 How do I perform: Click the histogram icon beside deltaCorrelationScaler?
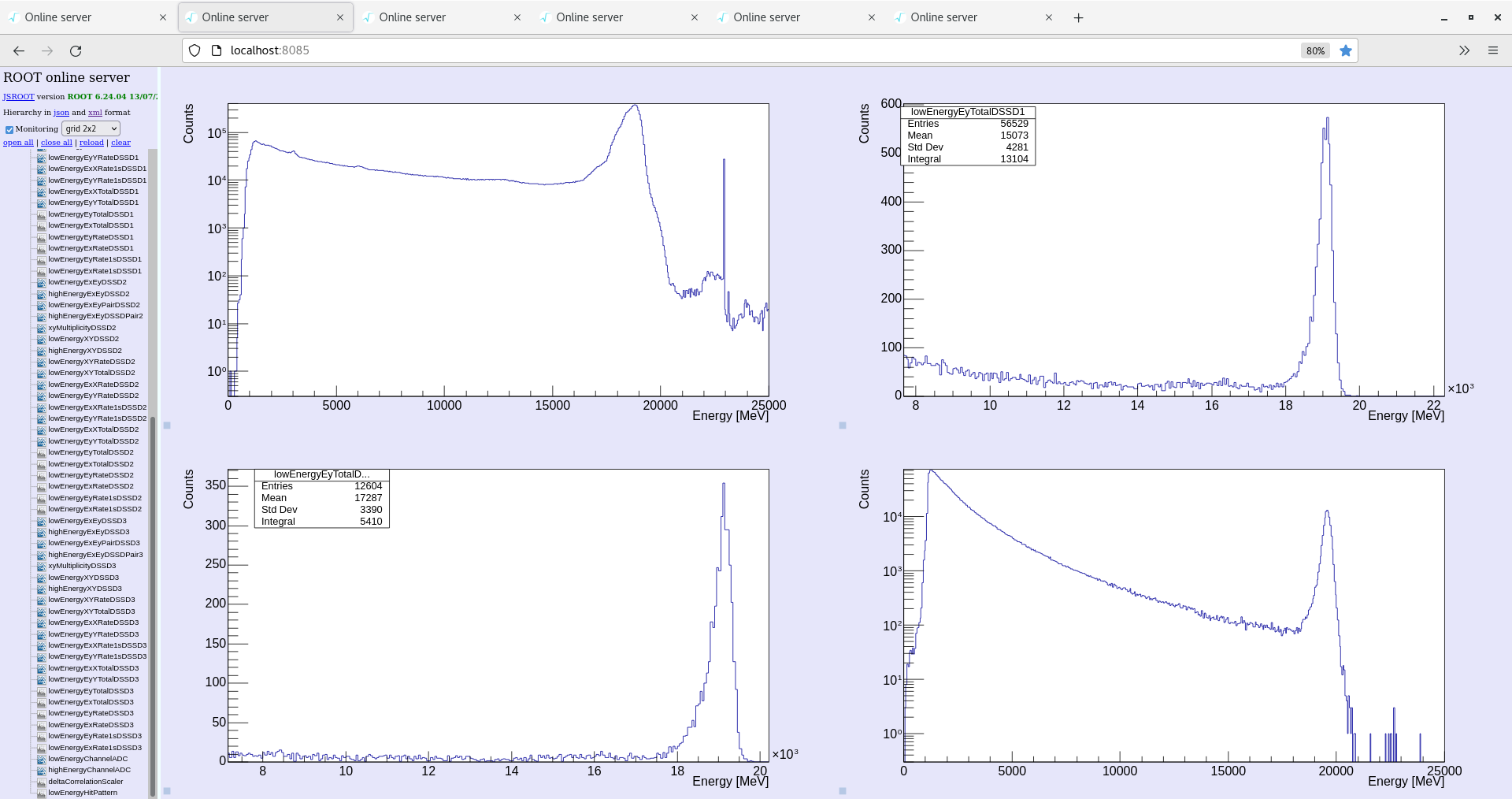[41, 782]
